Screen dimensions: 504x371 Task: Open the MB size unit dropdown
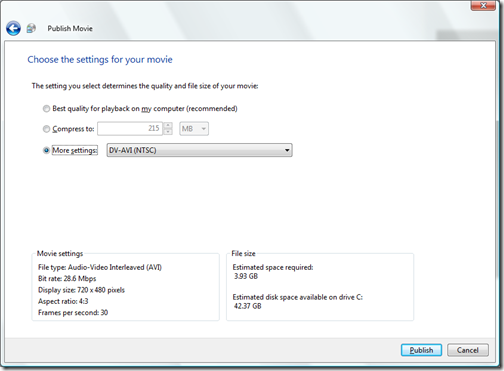194,129
